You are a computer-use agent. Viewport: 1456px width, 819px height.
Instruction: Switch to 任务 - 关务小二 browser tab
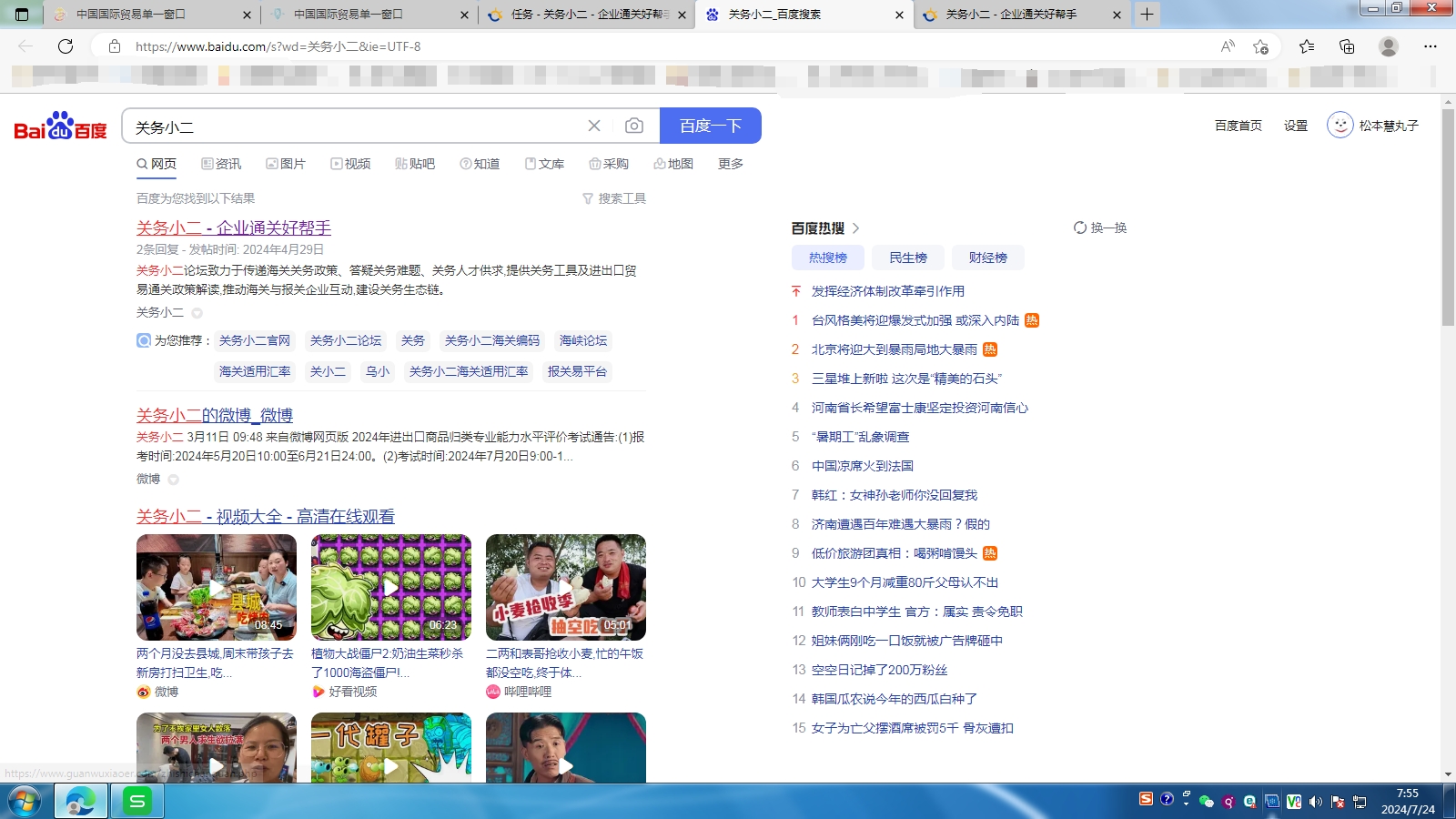pyautogui.click(x=587, y=15)
